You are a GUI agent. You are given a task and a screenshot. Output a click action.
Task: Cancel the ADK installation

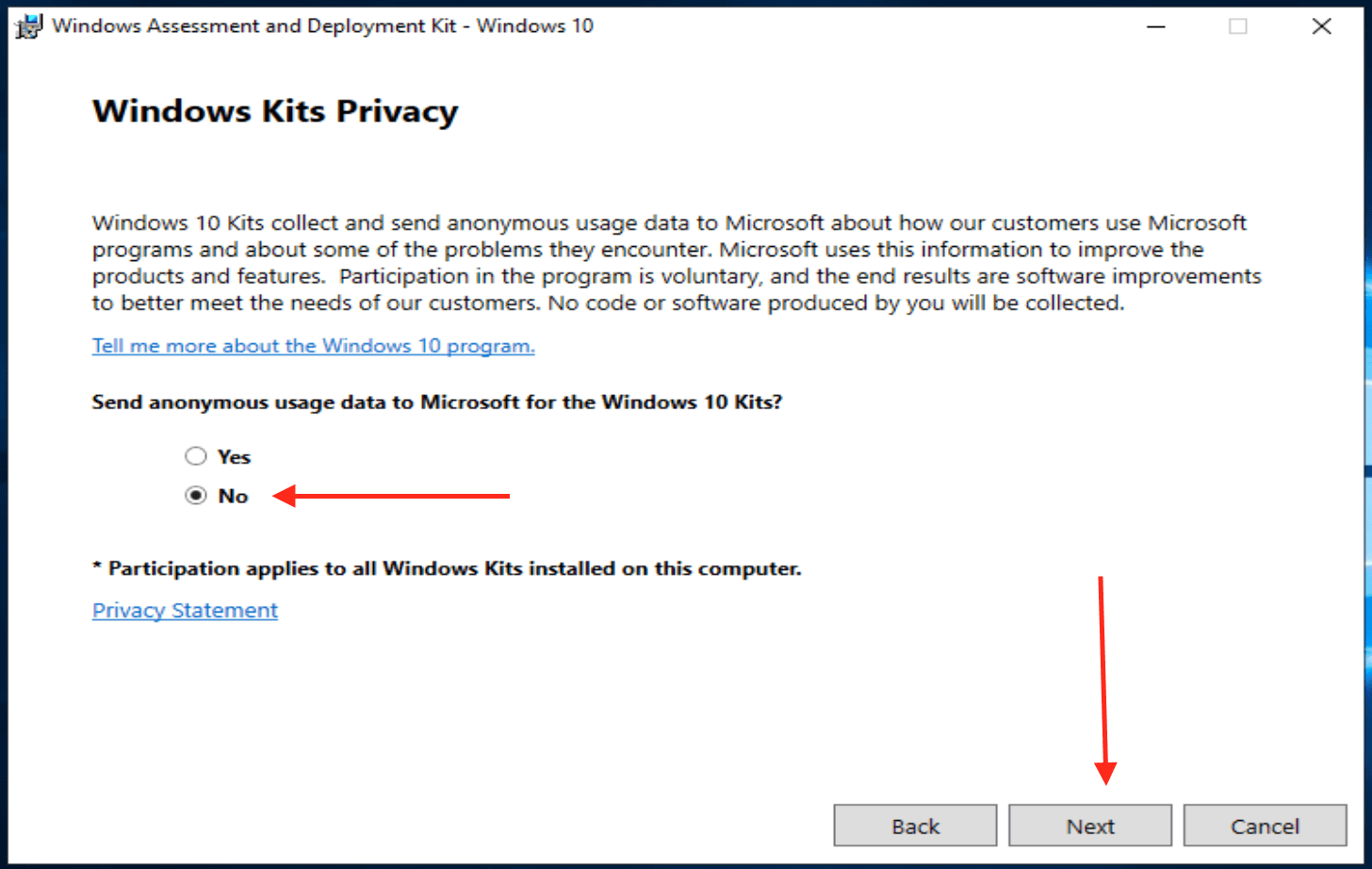[1265, 826]
